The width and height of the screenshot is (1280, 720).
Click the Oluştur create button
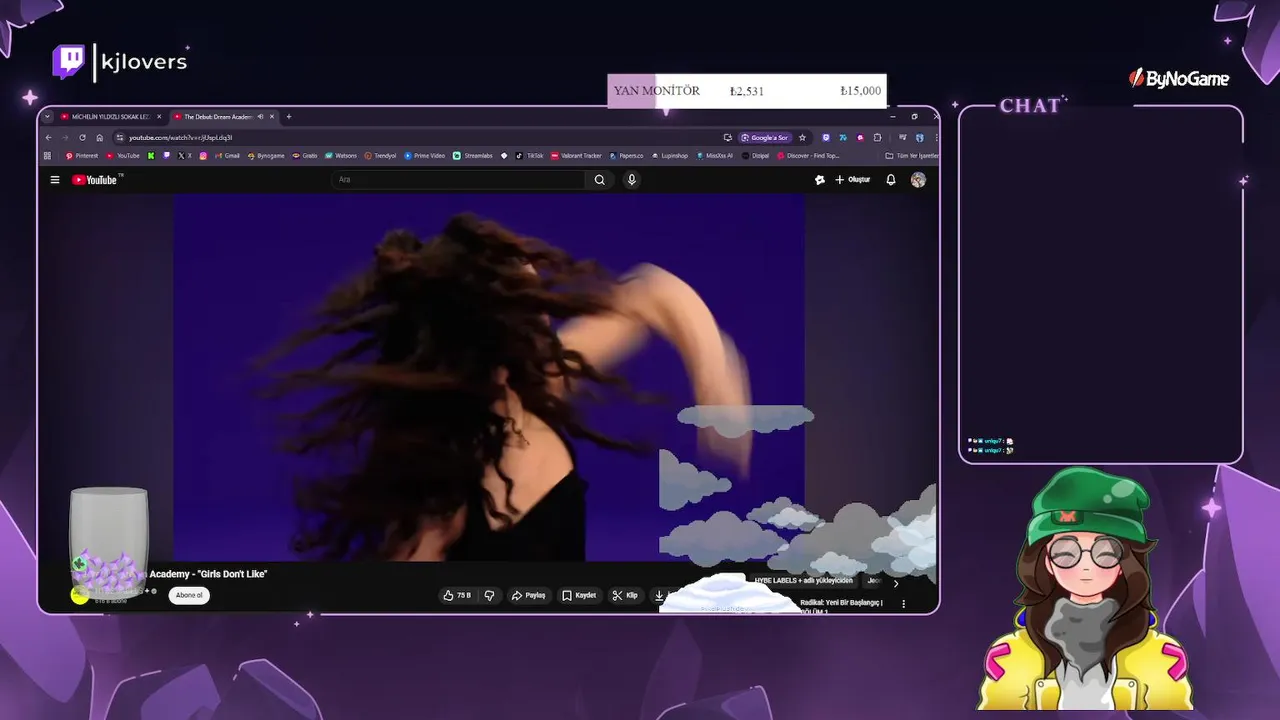click(x=852, y=180)
